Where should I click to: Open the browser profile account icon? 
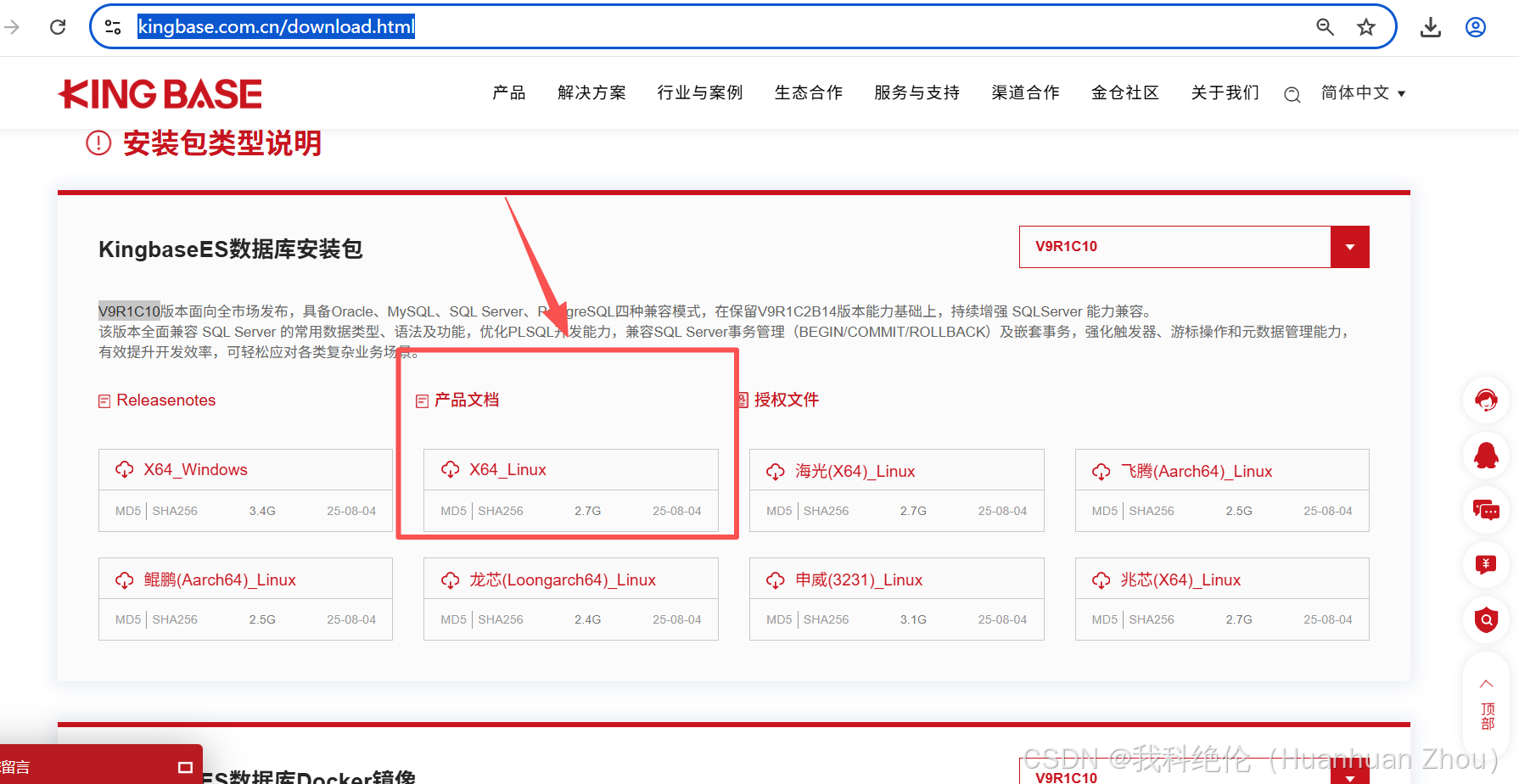[1475, 26]
